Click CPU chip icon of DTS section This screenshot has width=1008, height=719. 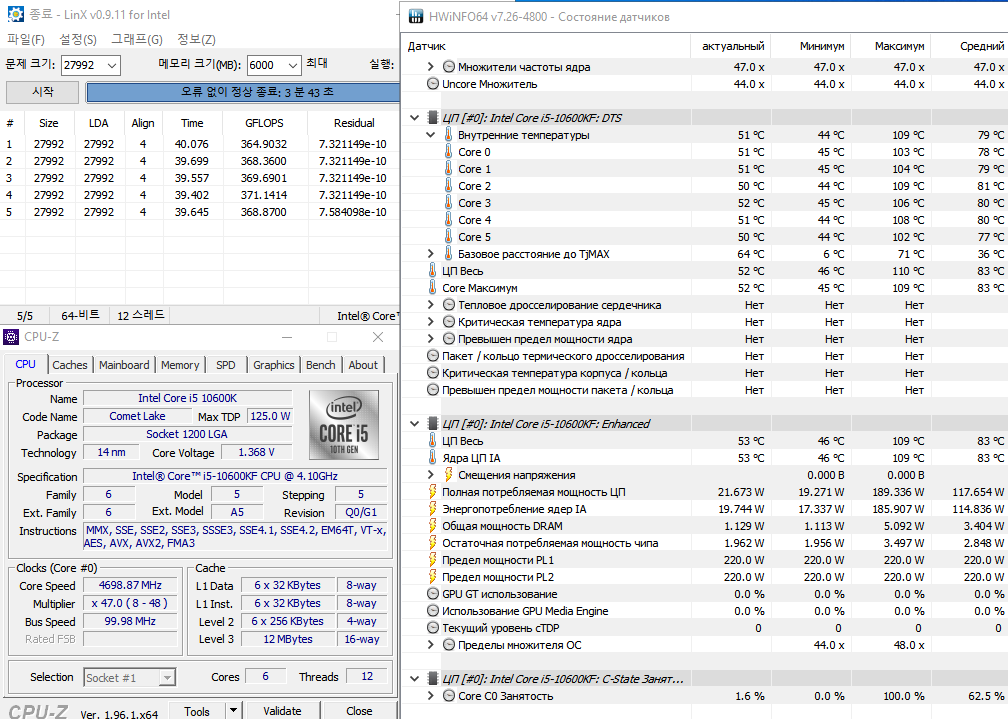click(432, 118)
